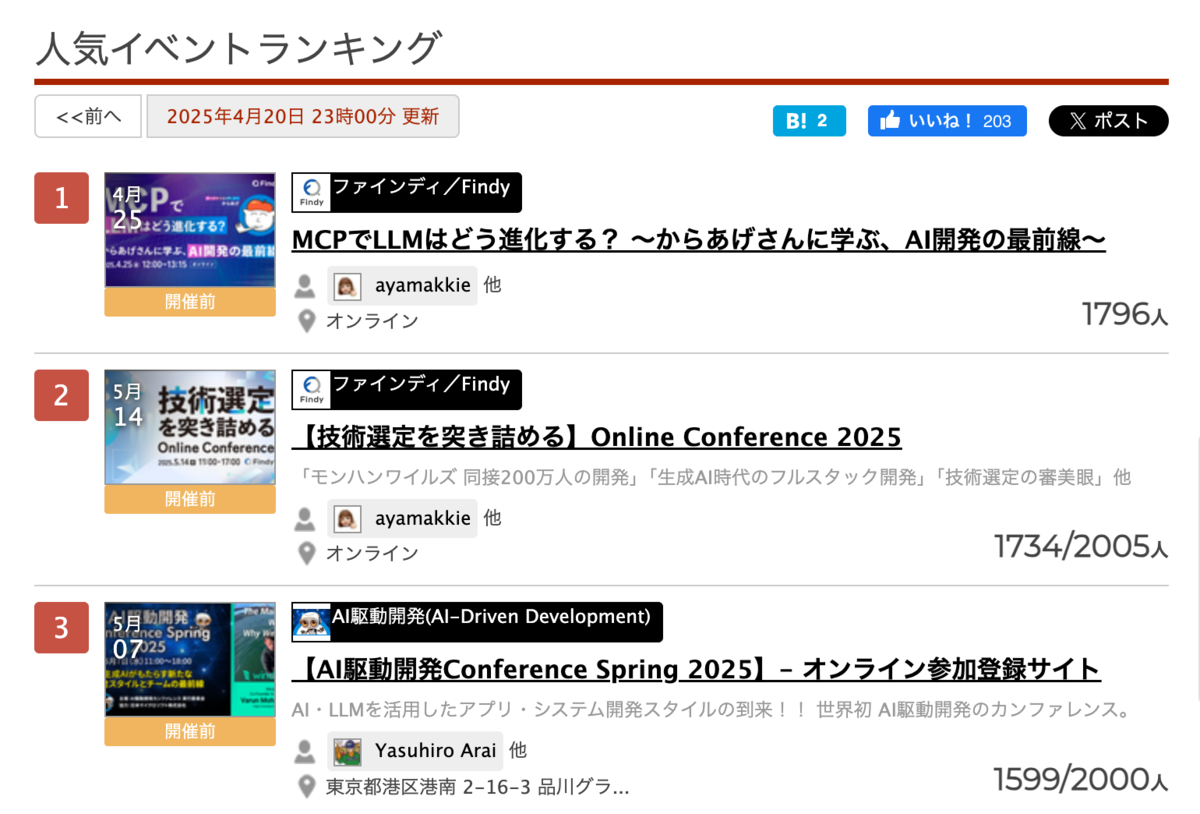
Task: Click the location pin in the MCP event
Action: point(307,321)
